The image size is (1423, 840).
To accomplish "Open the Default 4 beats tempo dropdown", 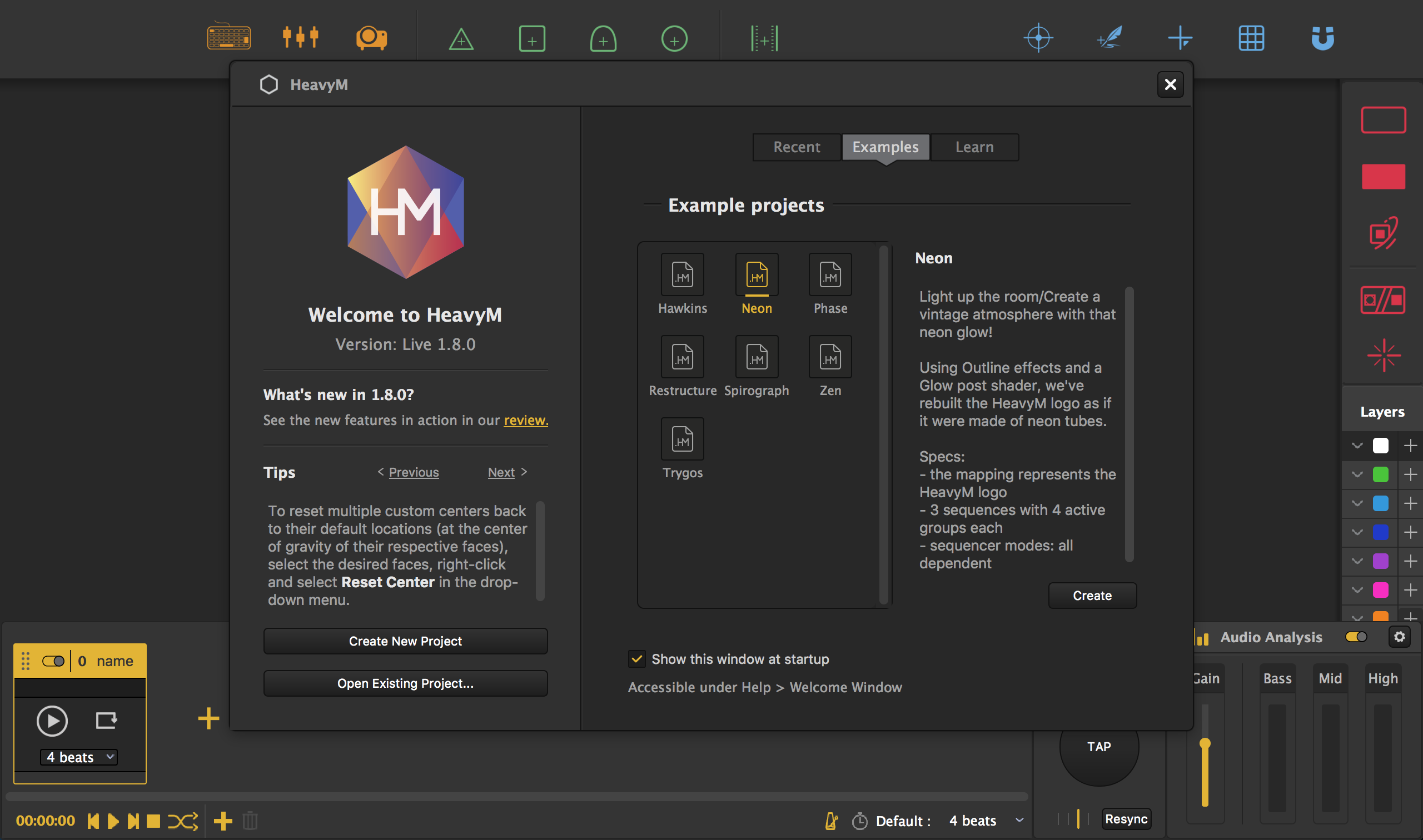I will click(1019, 820).
